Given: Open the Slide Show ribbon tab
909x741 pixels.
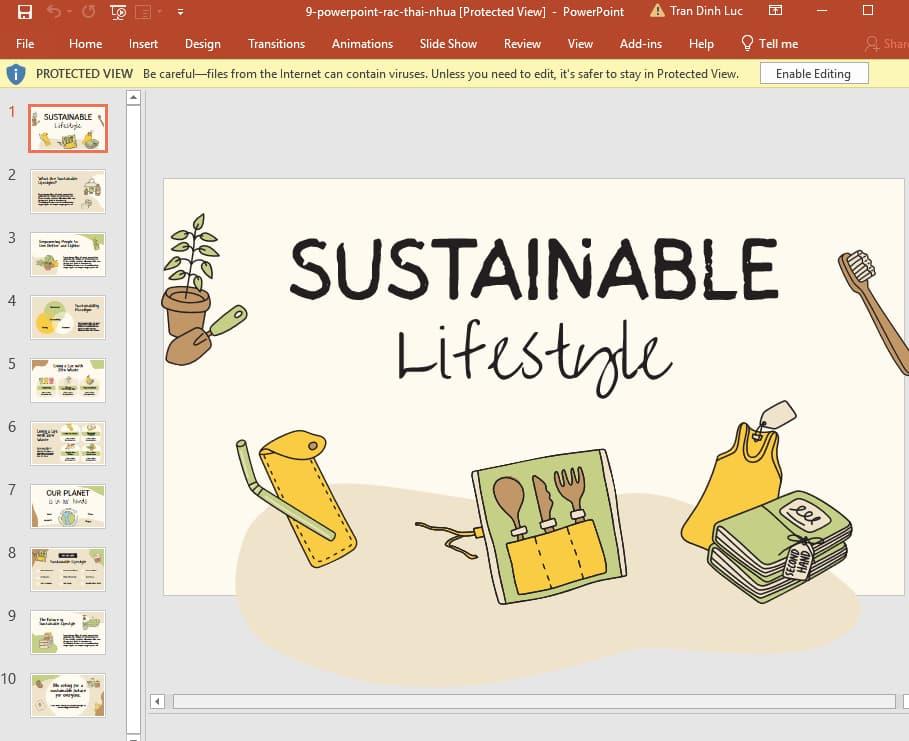Looking at the screenshot, I should pyautogui.click(x=447, y=43).
